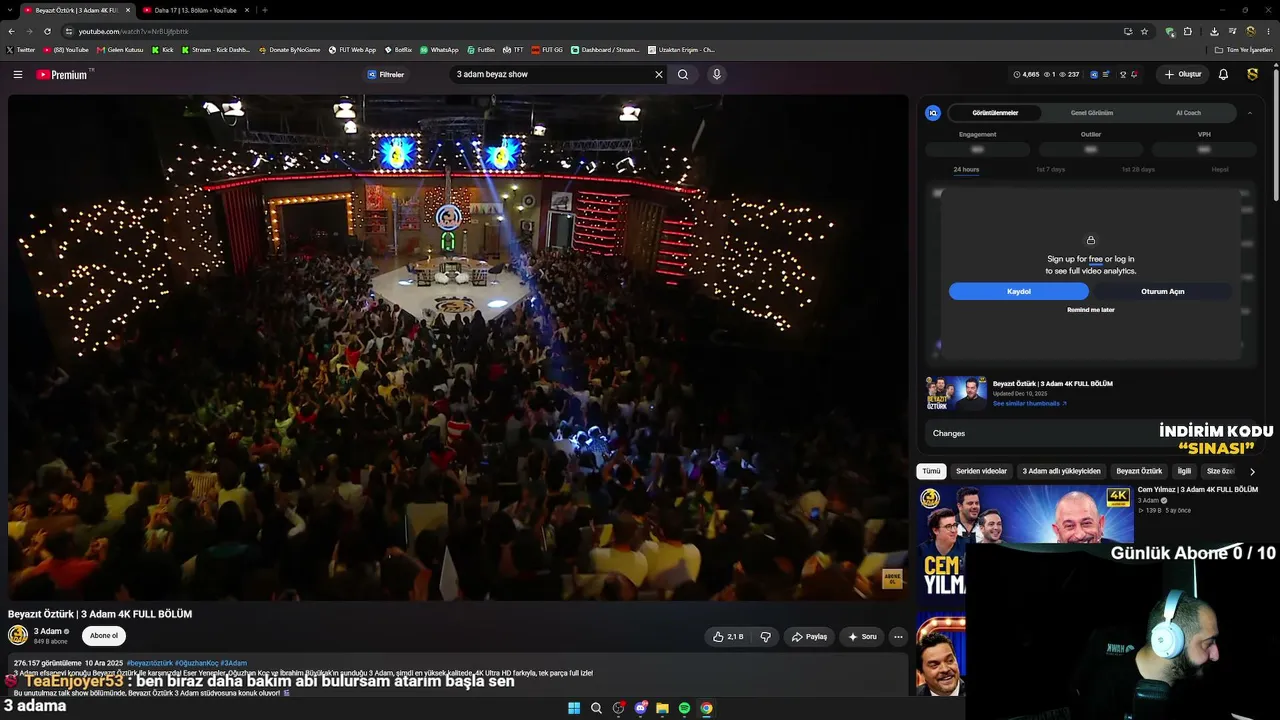The height and width of the screenshot is (720, 1280).
Task: Dislike the video thumbs-down button
Action: pos(766,637)
